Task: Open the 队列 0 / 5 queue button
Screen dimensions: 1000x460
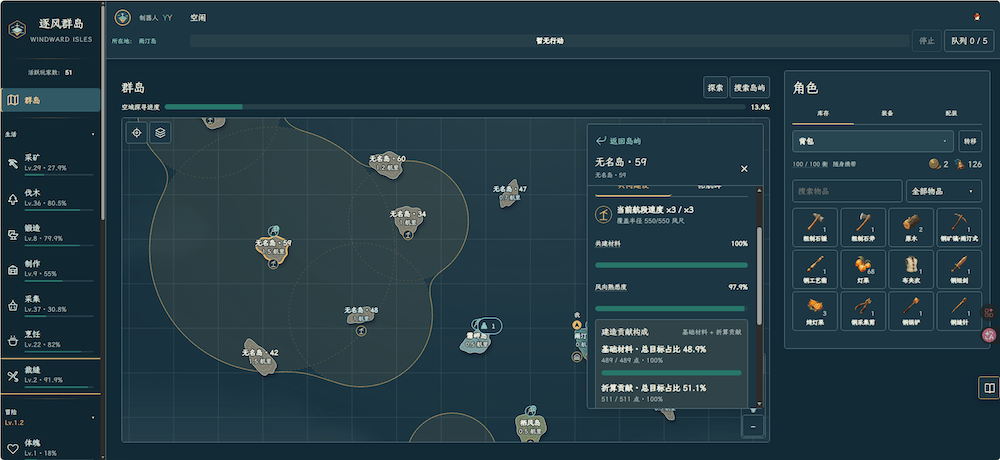Action: (969, 41)
